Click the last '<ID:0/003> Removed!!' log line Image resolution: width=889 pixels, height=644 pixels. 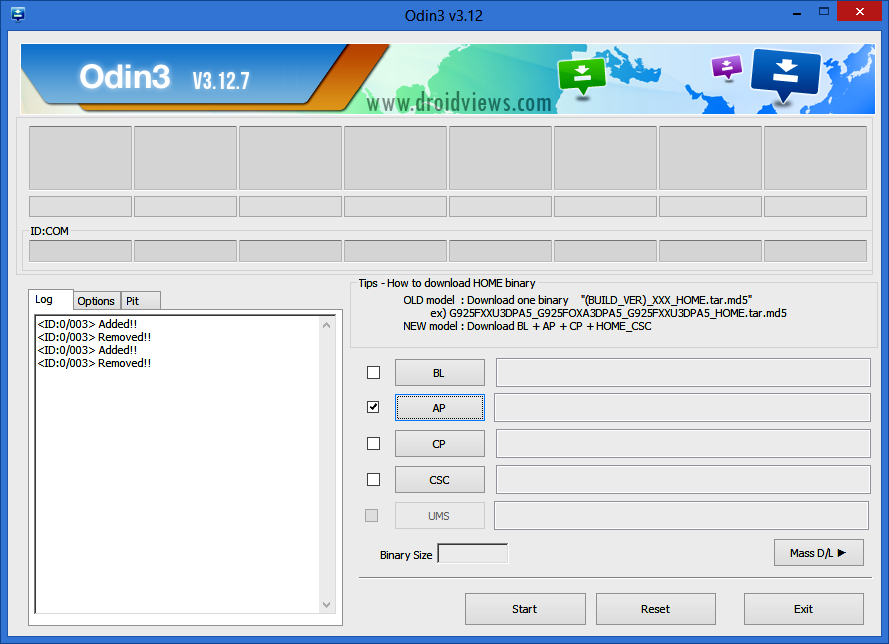click(x=94, y=363)
